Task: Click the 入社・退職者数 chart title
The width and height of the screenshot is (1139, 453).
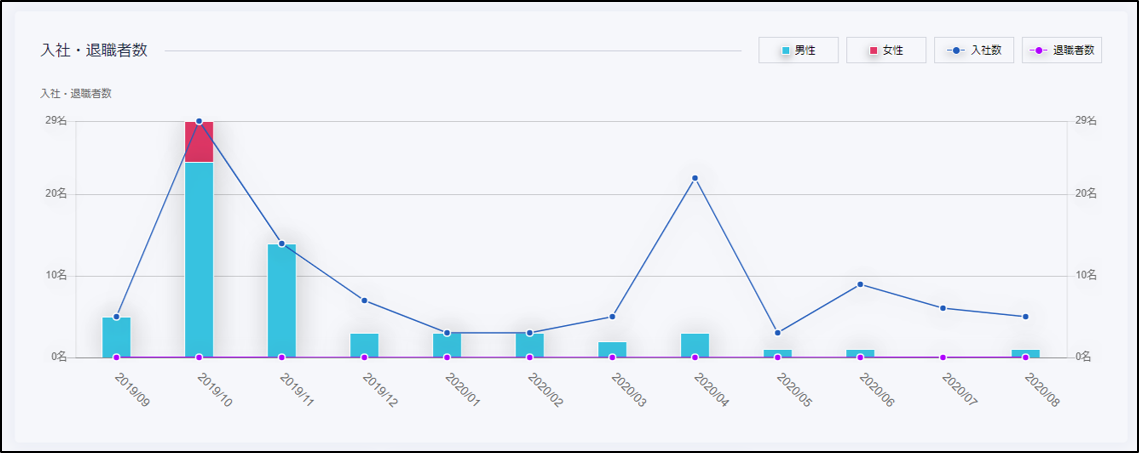Action: [94, 50]
